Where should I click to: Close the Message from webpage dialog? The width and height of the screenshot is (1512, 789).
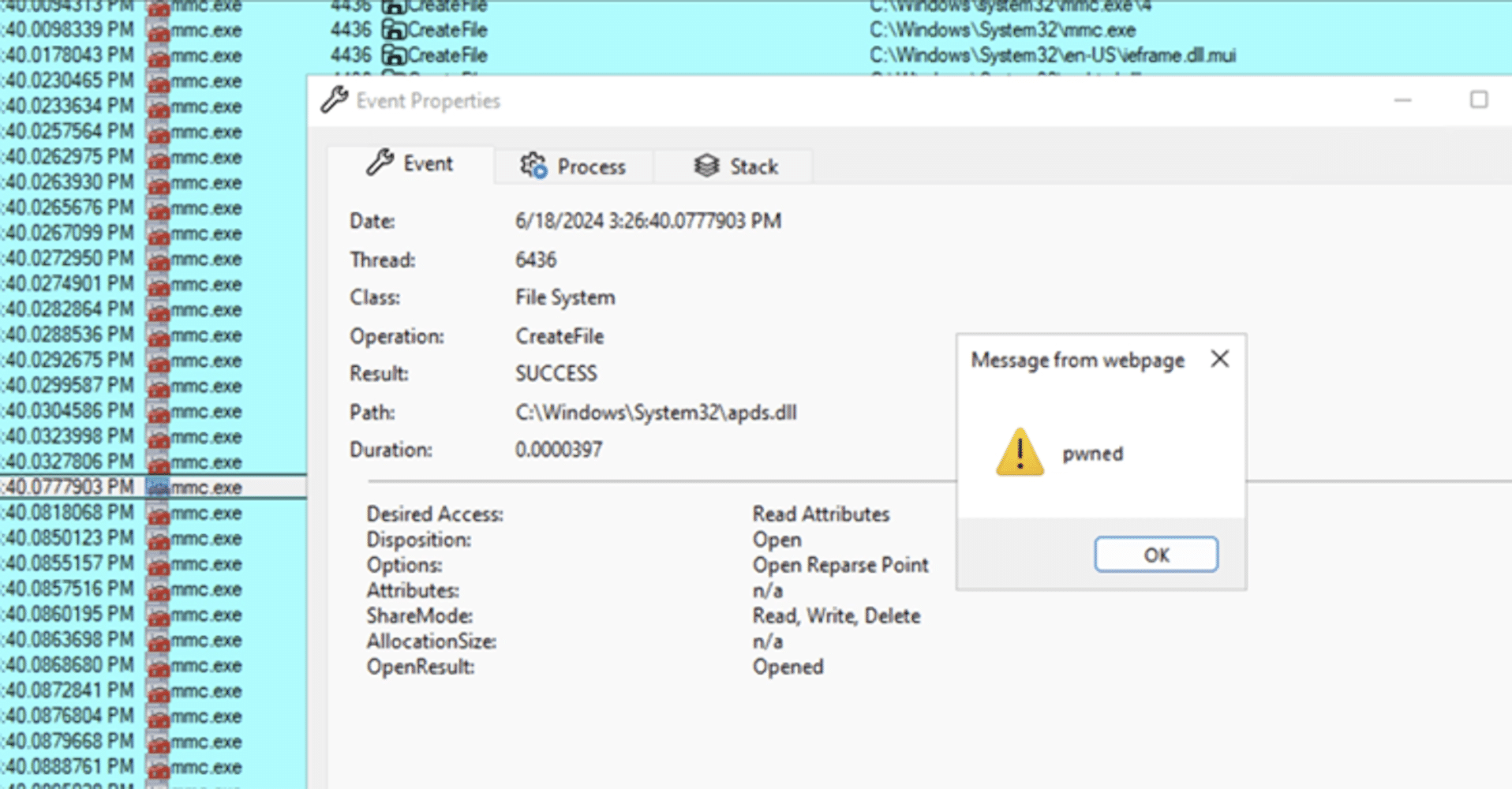[x=1219, y=359]
